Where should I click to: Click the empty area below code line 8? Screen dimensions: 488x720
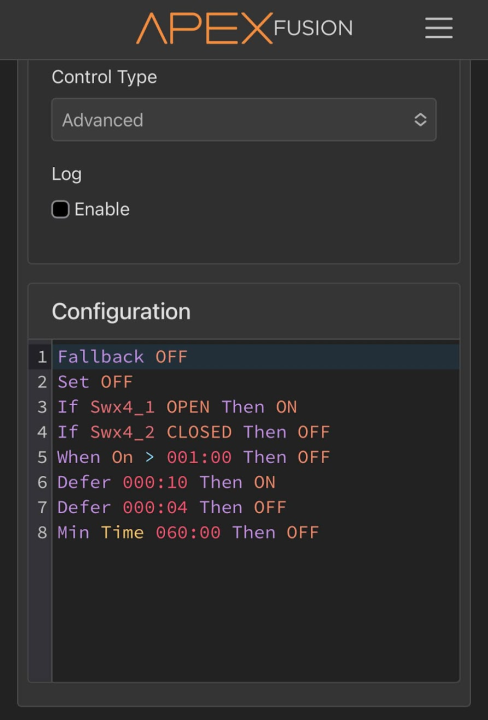pyautogui.click(x=256, y=613)
